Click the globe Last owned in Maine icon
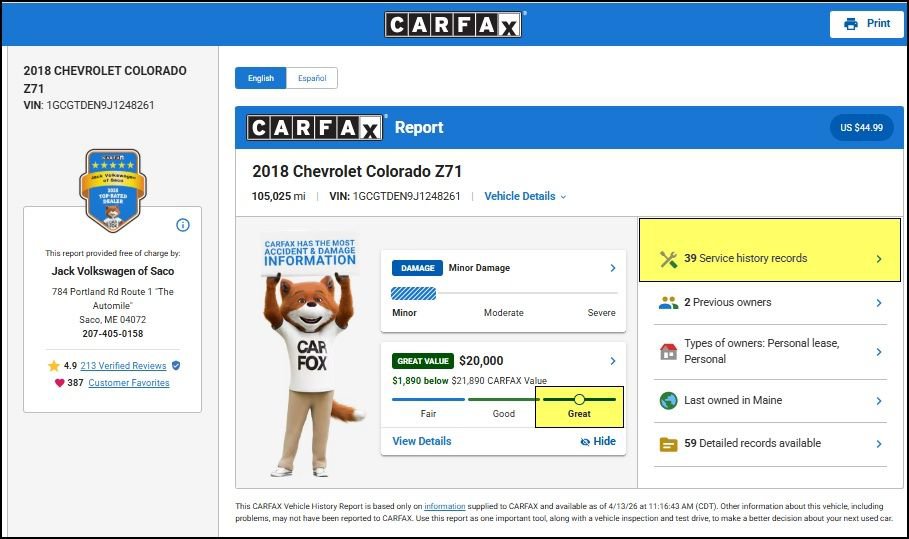The height and width of the screenshot is (539, 909). click(x=669, y=401)
